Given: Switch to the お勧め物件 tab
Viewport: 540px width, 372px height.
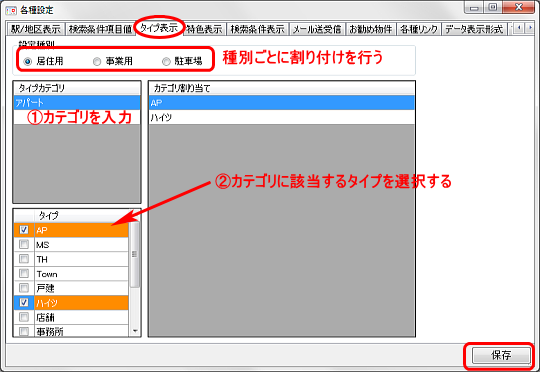Looking at the screenshot, I should click(371, 29).
